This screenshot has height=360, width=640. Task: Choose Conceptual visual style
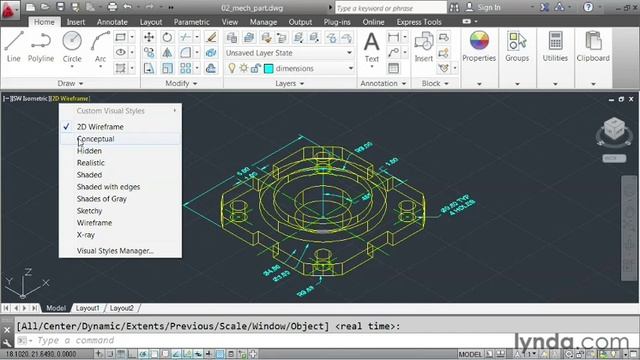(120, 139)
